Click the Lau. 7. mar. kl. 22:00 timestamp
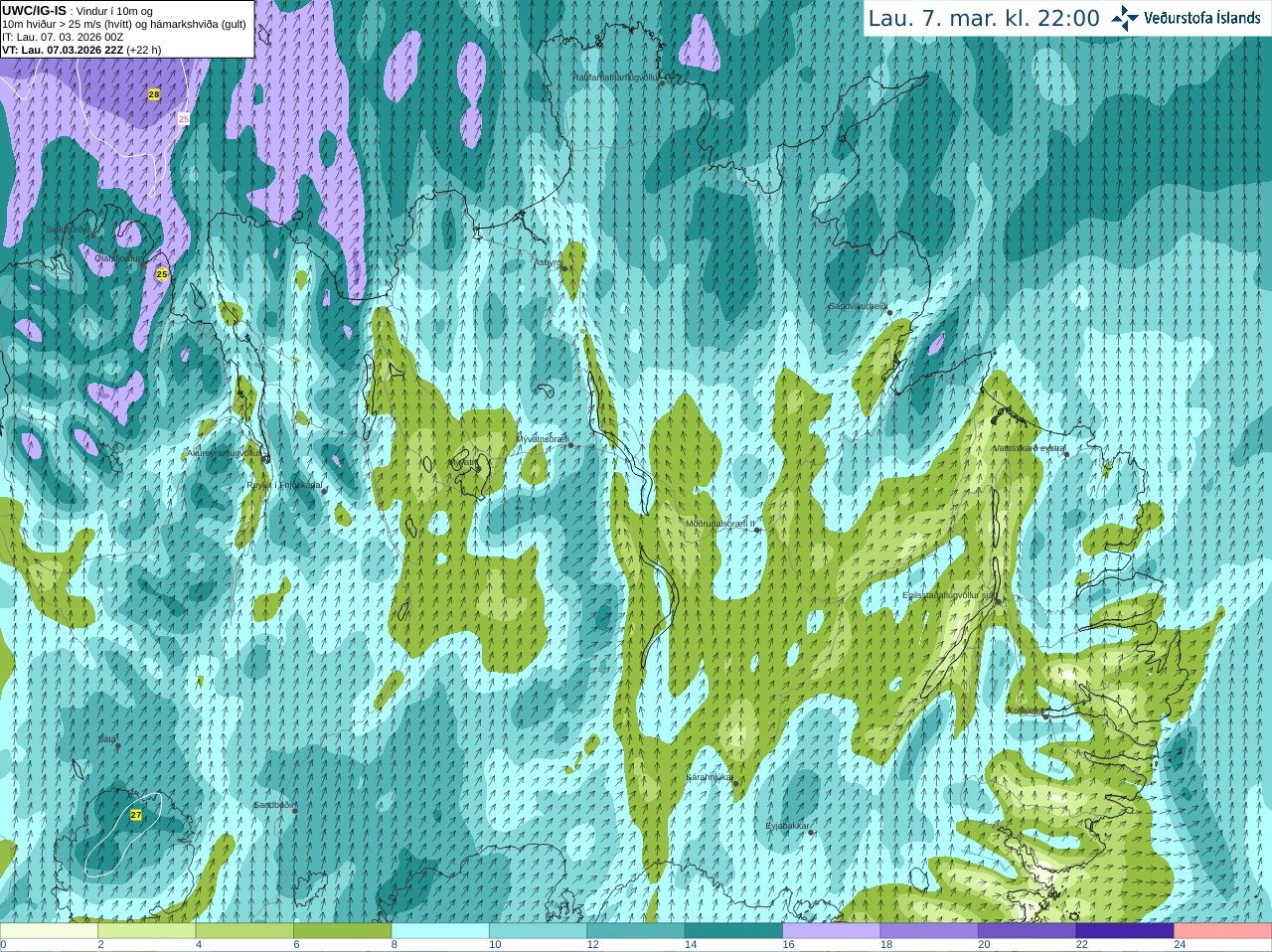1272x952 pixels. pos(984,18)
